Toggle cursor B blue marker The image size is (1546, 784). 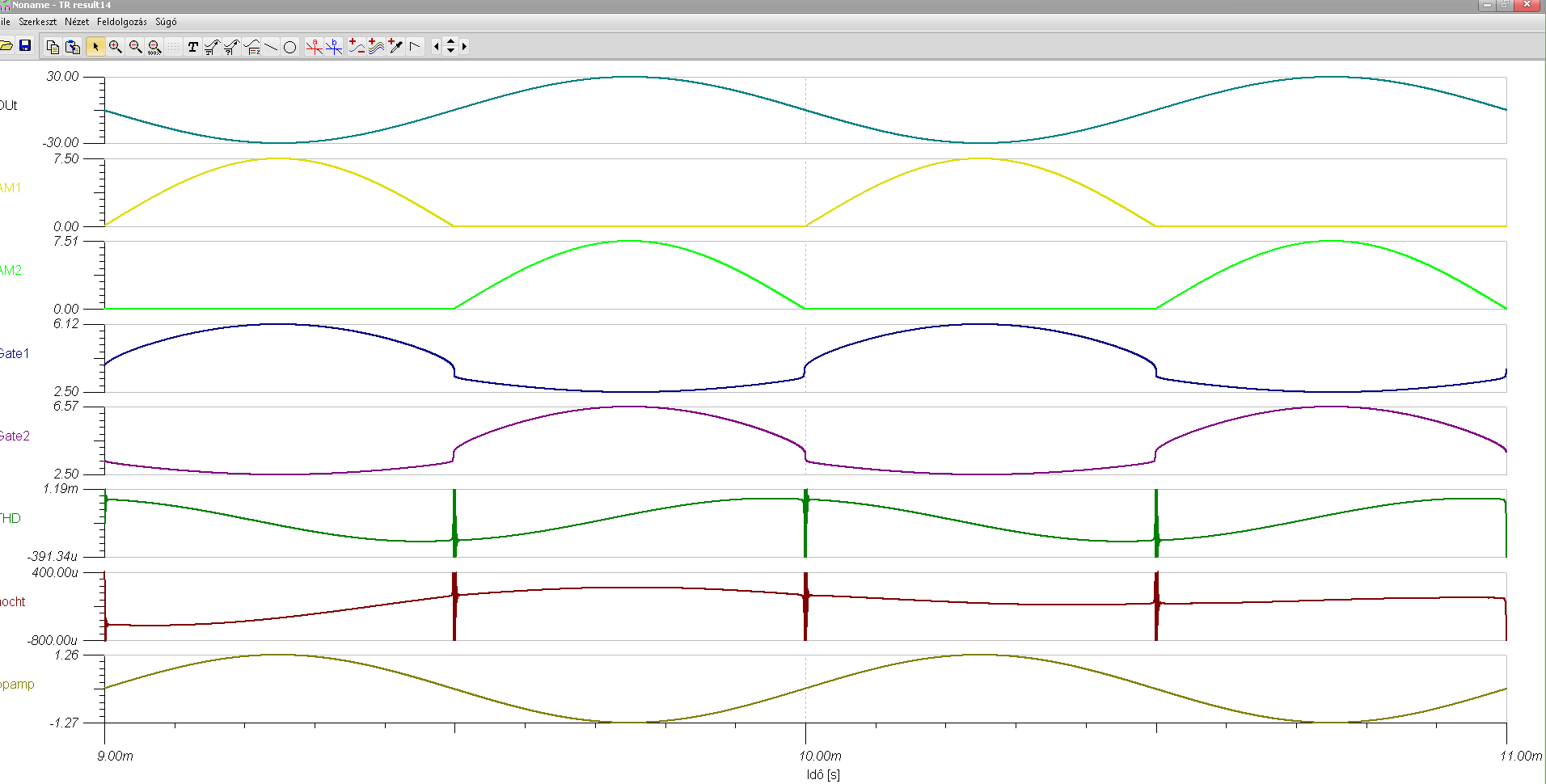333,46
